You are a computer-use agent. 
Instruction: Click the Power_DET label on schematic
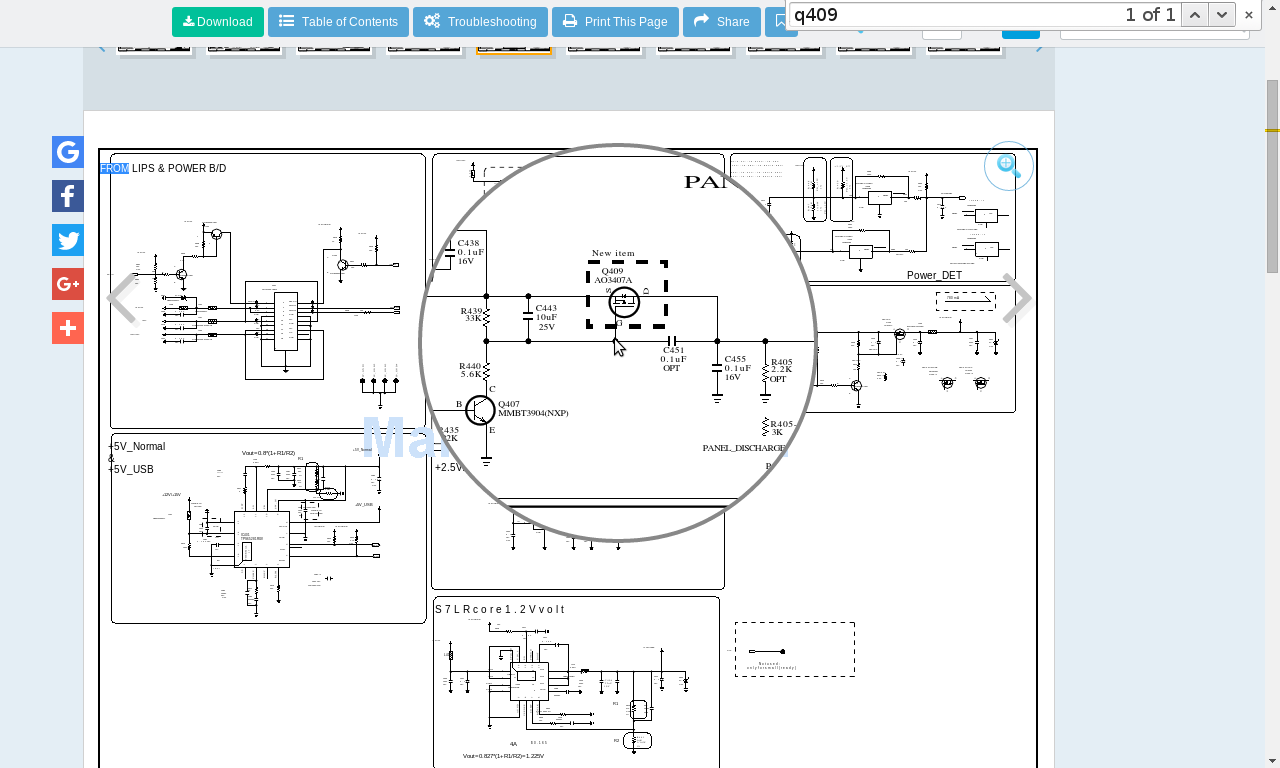[x=934, y=275]
